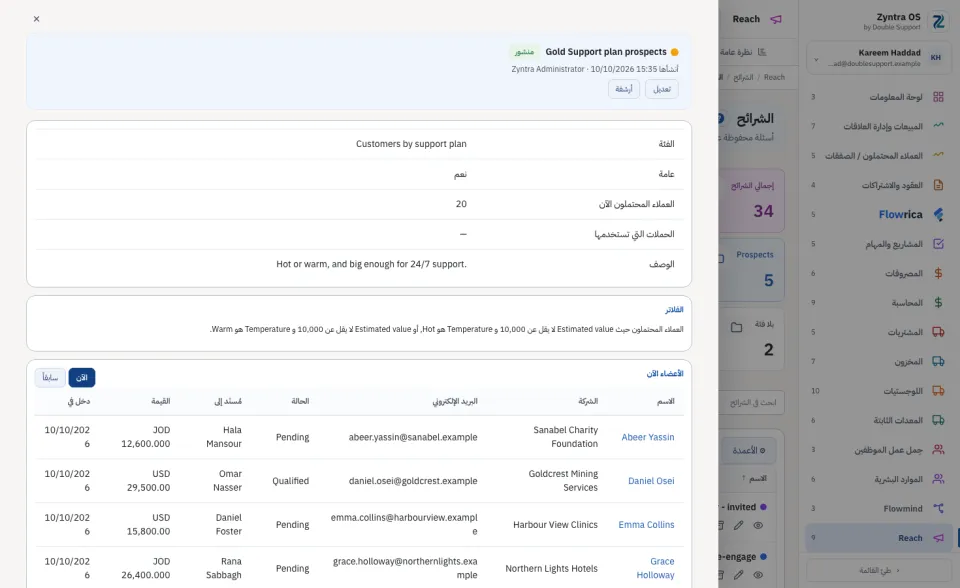
Task: Open المخزون truck icon
Action: pyautogui.click(x=938, y=361)
